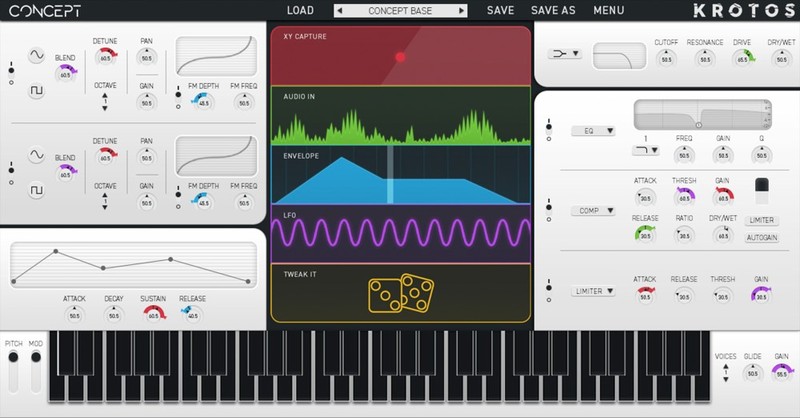This screenshot has width=800, height=418.
Task: Decrease oscillator 2 OCTAVE with down arrow
Action: pos(105,207)
